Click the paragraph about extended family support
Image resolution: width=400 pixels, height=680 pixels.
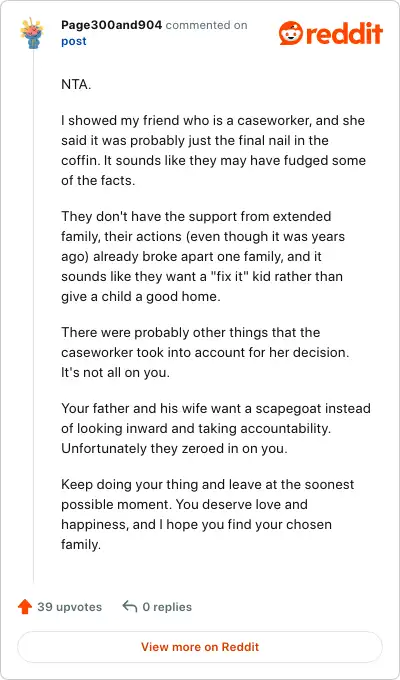tap(203, 257)
